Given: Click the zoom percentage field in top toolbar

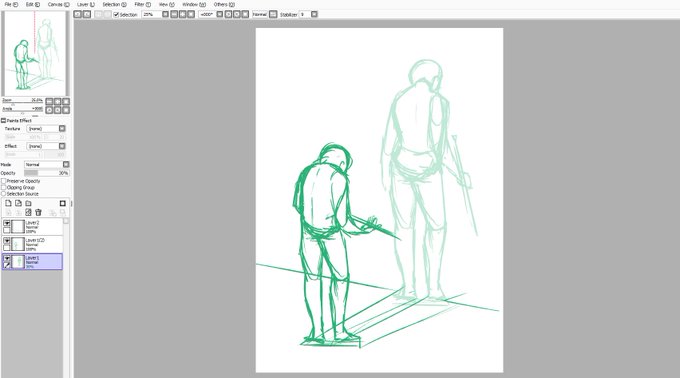Looking at the screenshot, I should tap(151, 14).
